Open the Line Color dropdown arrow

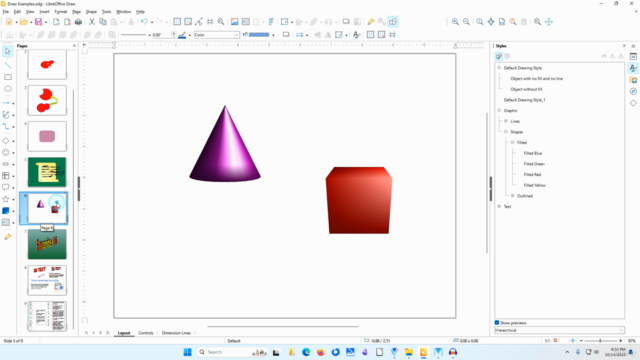(x=189, y=35)
